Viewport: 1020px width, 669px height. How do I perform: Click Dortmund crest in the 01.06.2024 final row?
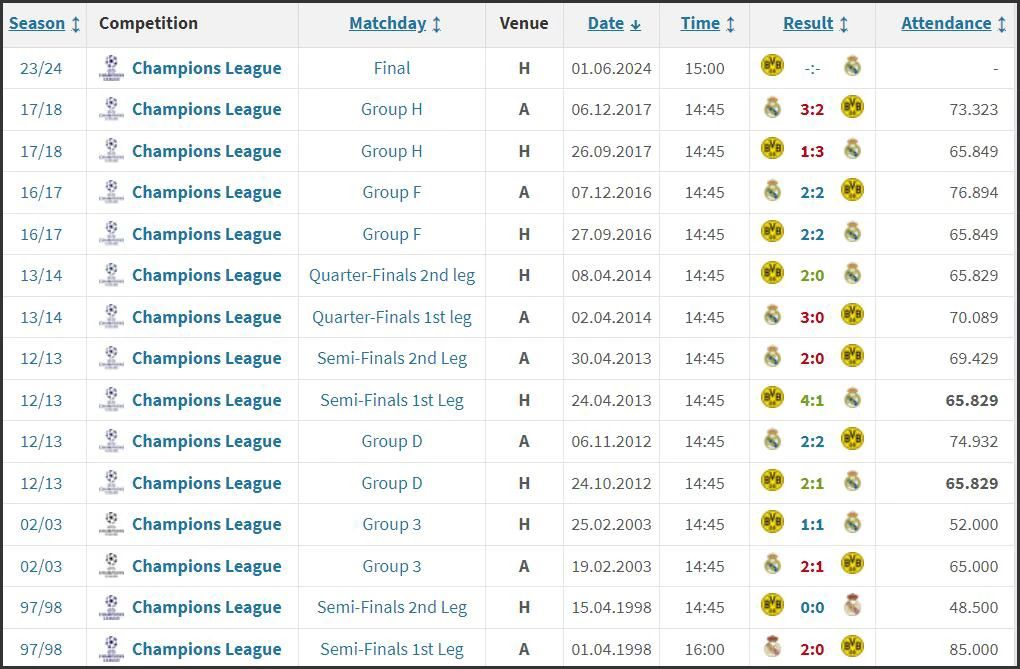coord(772,67)
